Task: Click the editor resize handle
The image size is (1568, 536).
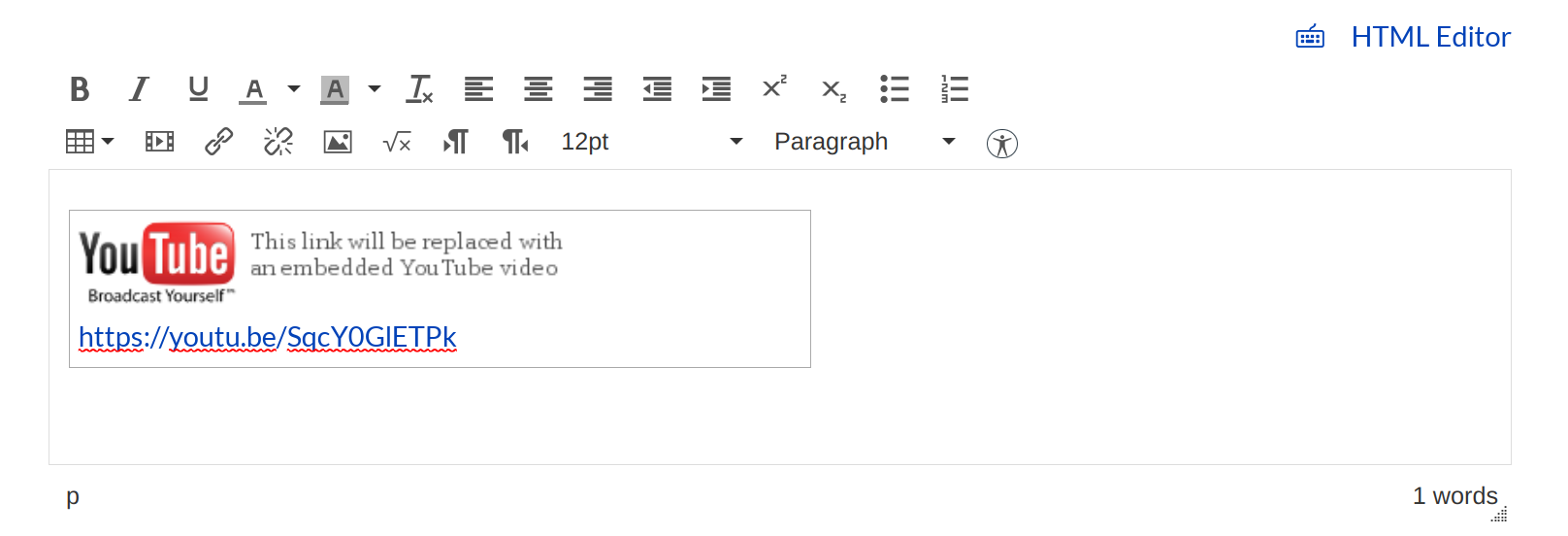Action: tap(1499, 515)
